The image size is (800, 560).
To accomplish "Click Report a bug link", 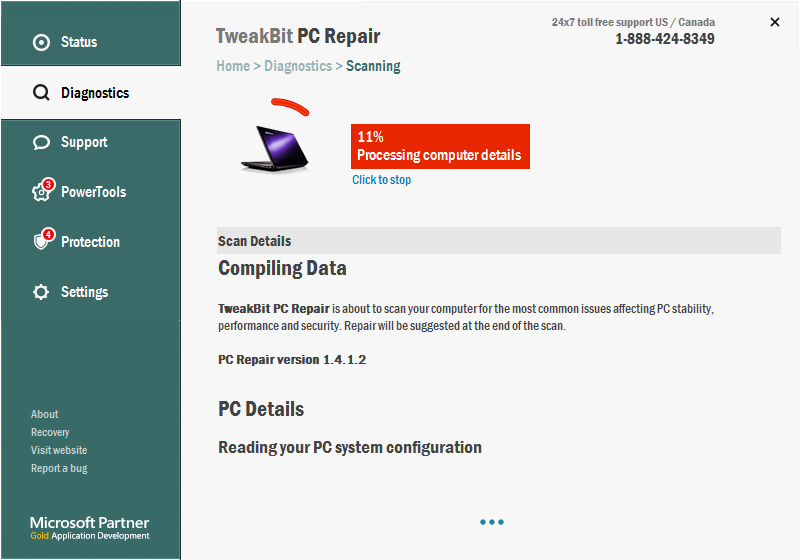I will coord(59,468).
